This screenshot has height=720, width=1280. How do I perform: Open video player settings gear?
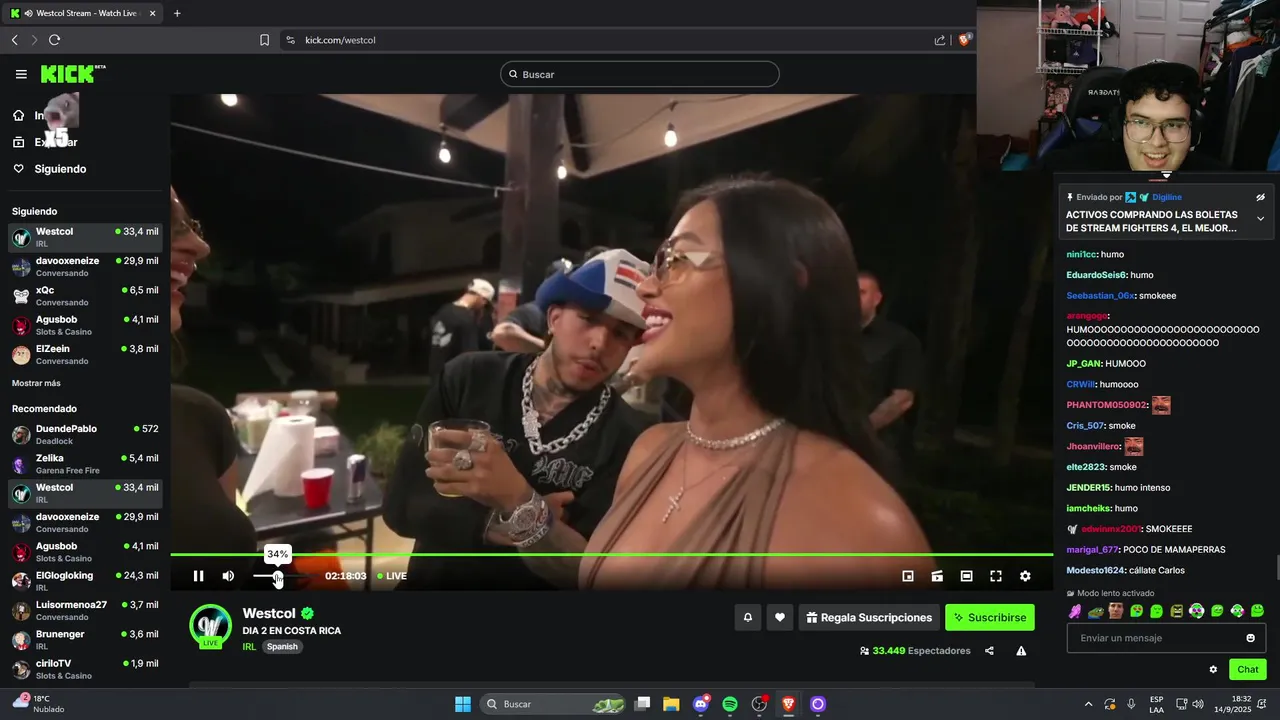click(1025, 576)
